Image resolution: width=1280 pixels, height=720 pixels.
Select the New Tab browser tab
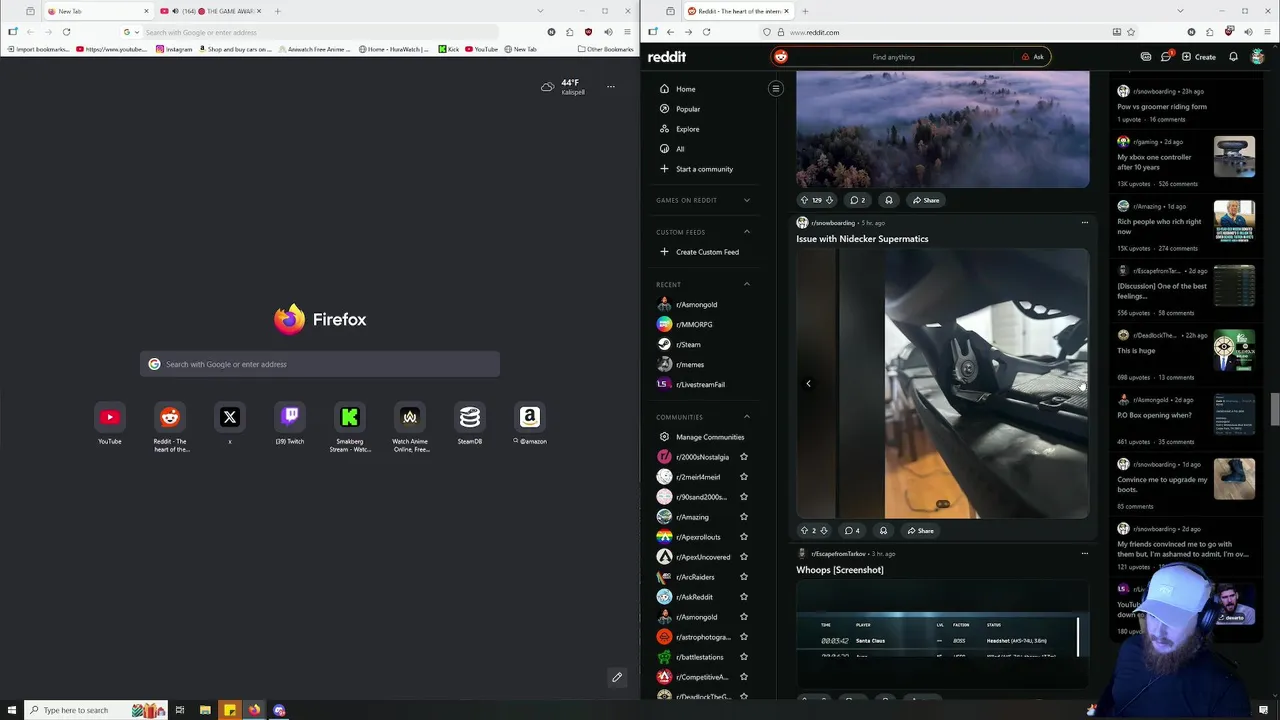[98, 11]
